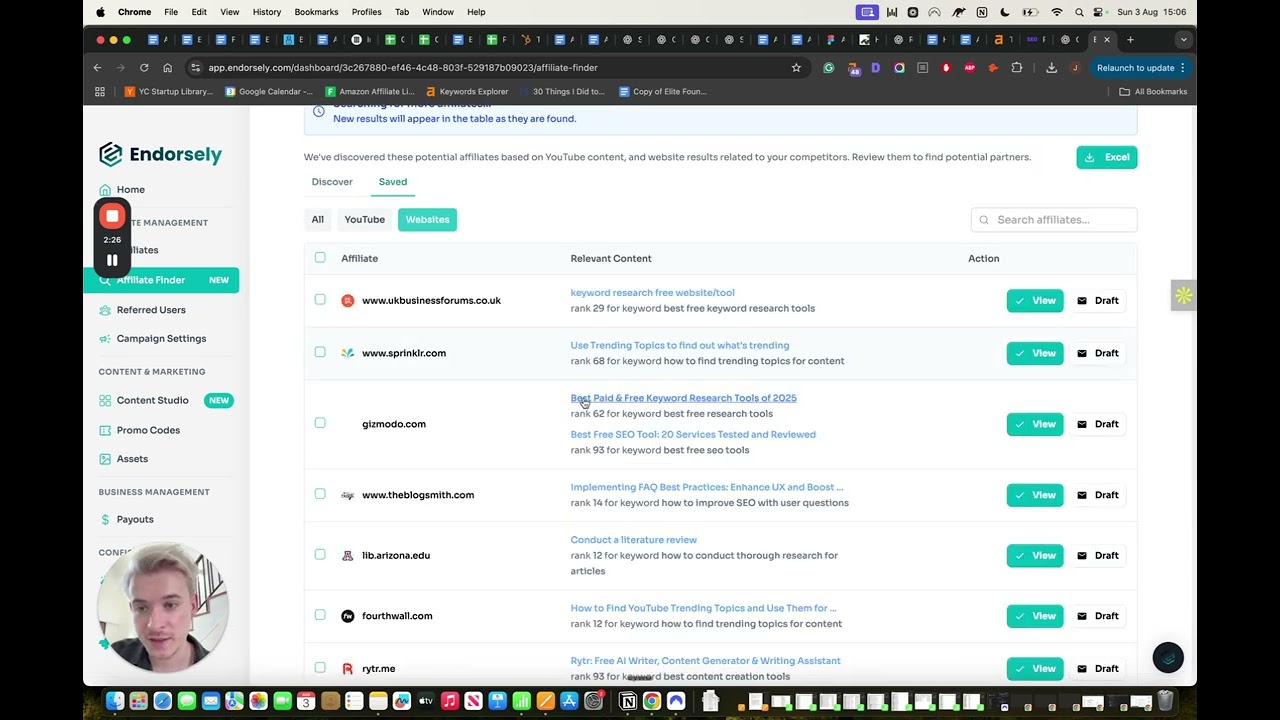
Task: Click Draft for gizmodo.com
Action: [1097, 424]
